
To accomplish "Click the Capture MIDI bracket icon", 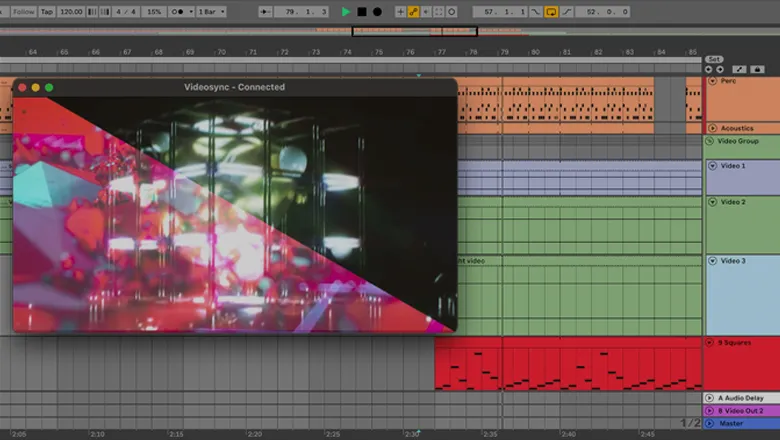I will [x=438, y=11].
